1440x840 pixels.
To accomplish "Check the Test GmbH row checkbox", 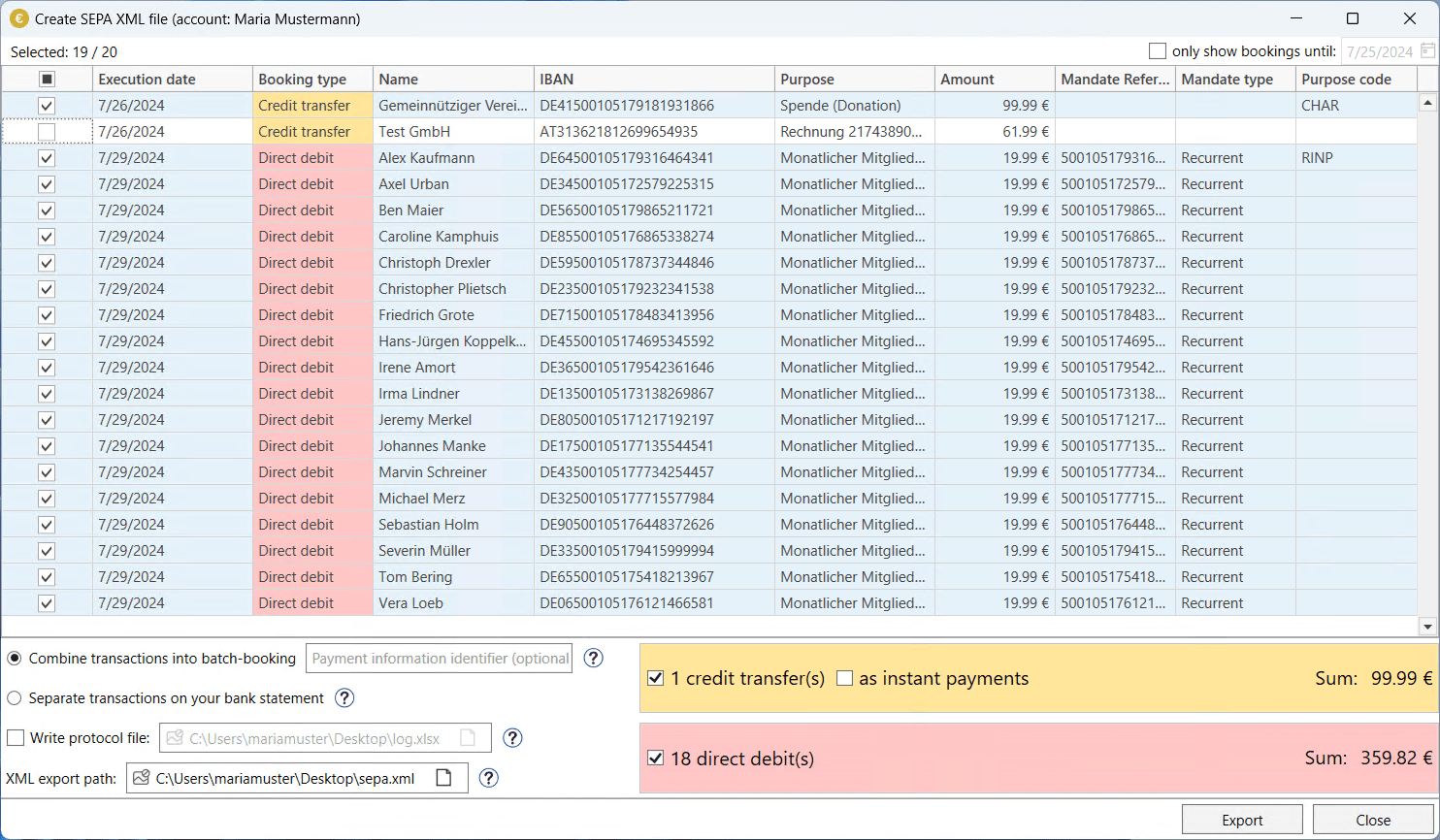I will tap(47, 132).
